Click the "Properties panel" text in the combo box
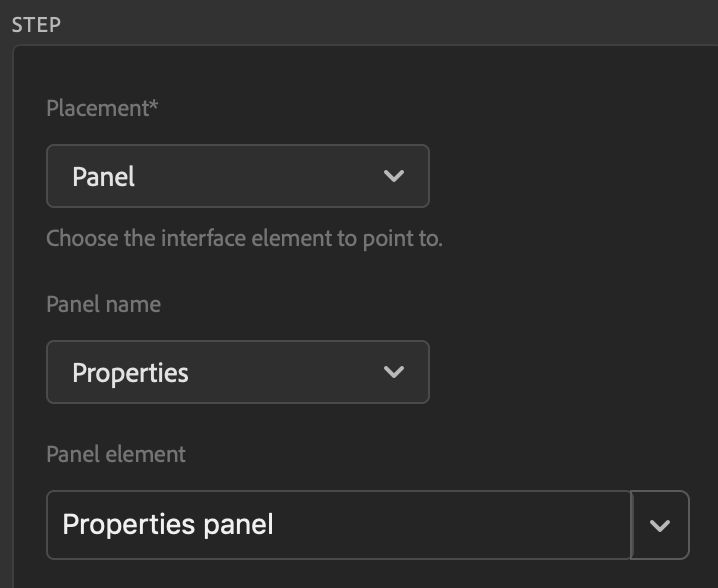The width and height of the screenshot is (718, 588). click(168, 524)
